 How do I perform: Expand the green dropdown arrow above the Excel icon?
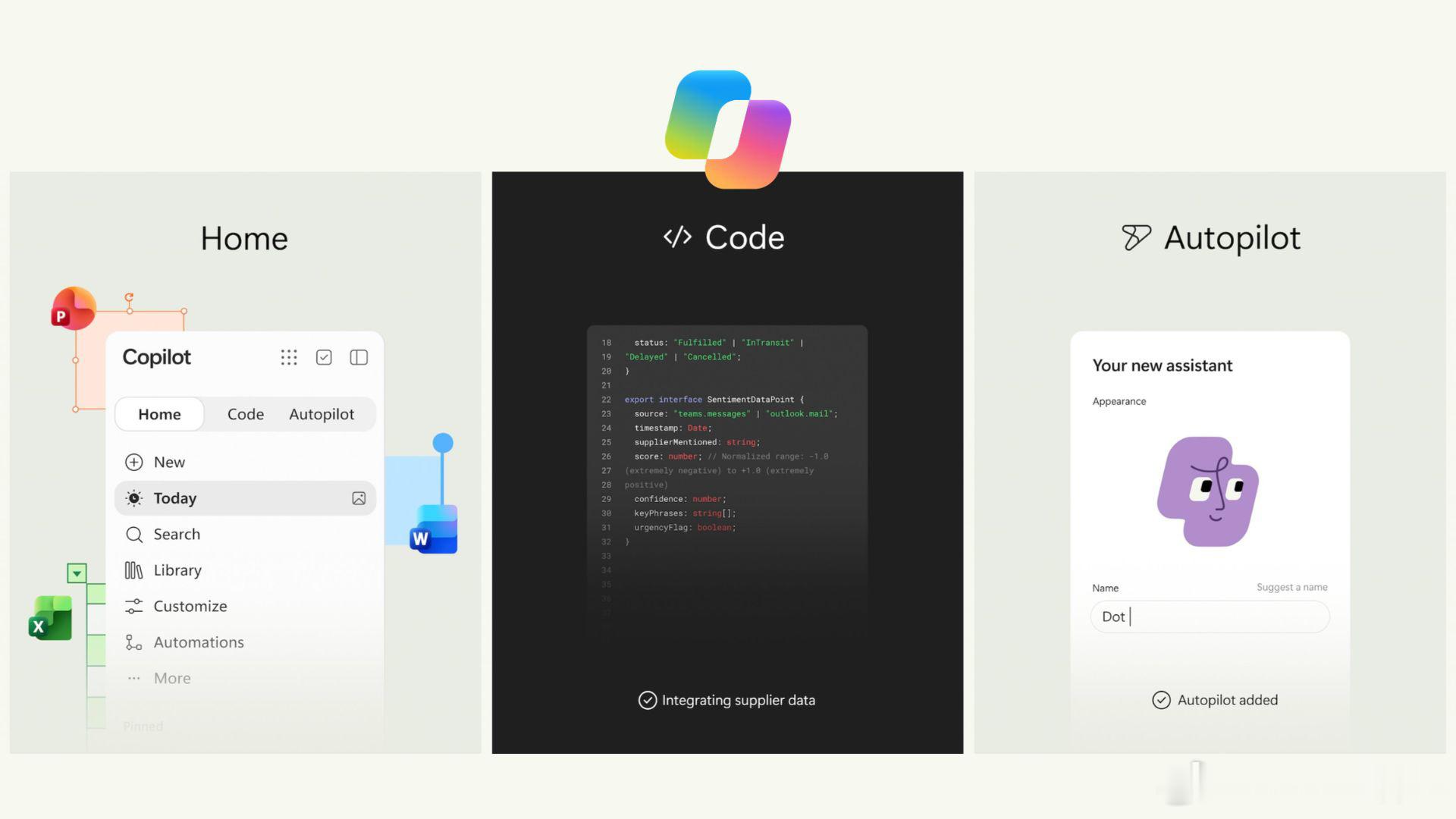coord(77,573)
